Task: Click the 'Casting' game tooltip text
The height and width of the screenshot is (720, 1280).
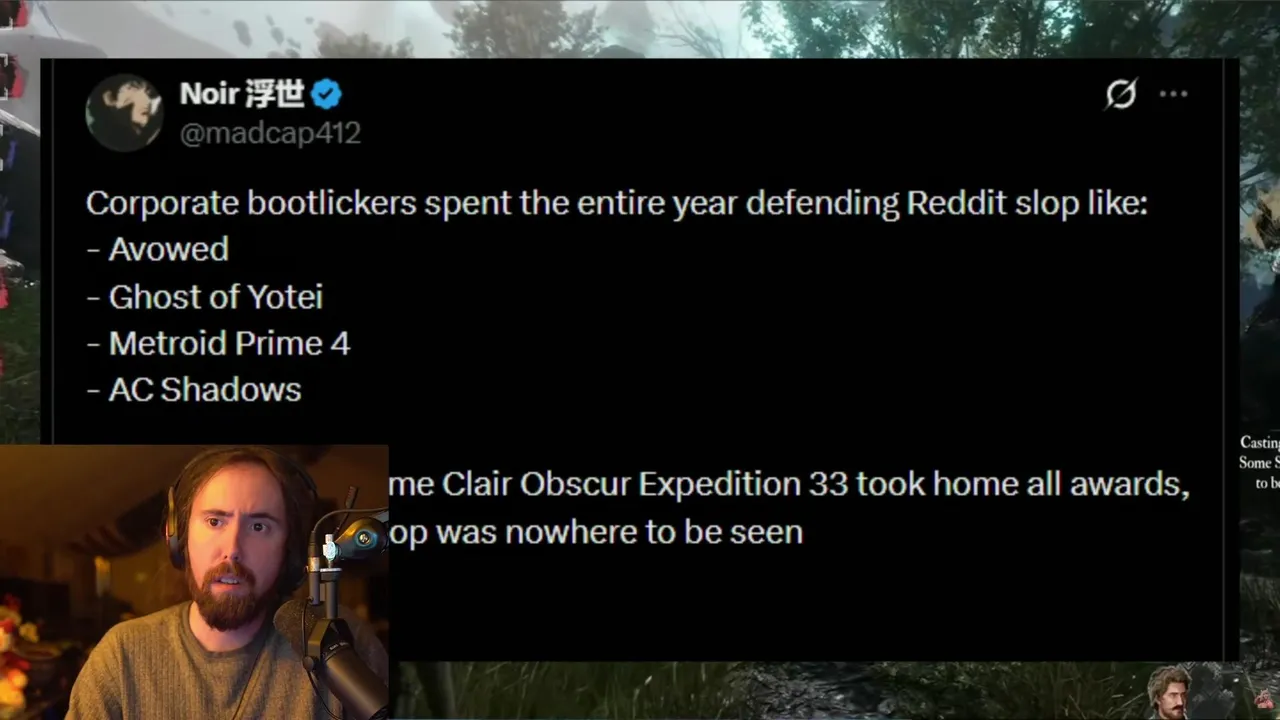Action: pos(1260,442)
